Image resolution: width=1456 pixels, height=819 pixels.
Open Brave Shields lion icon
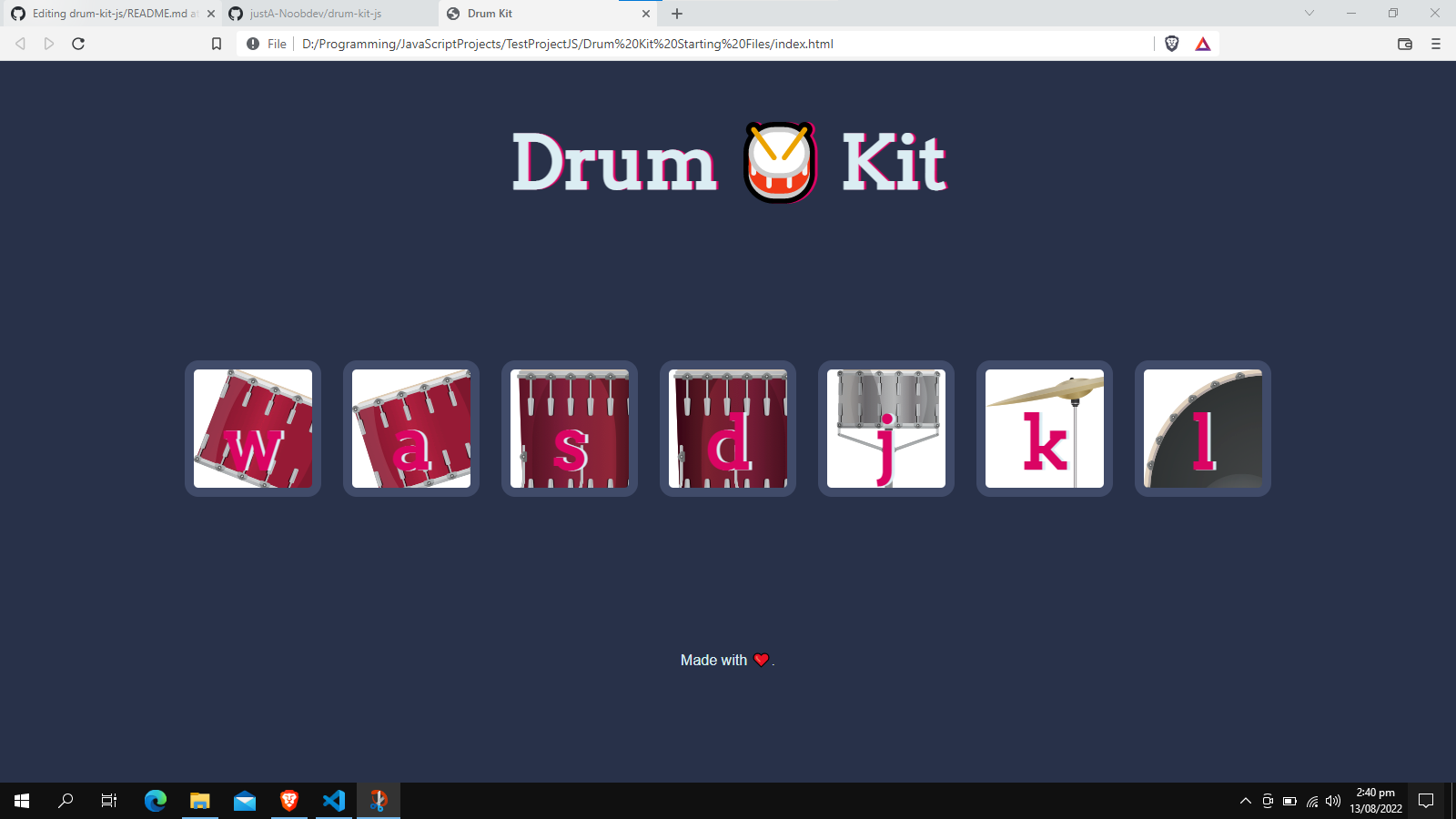(x=1172, y=44)
